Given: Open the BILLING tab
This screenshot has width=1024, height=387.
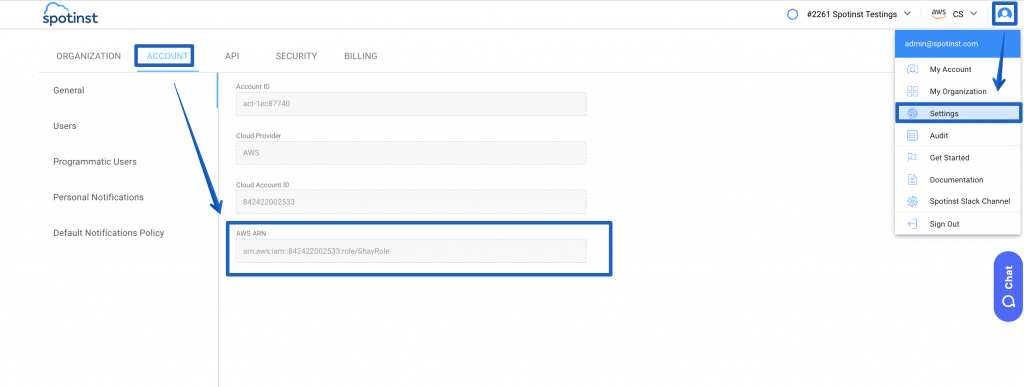Looking at the screenshot, I should 360,56.
